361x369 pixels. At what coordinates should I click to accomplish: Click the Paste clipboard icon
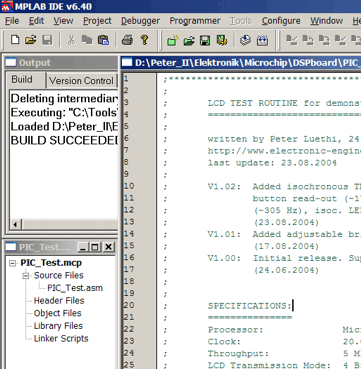pyautogui.click(x=103, y=40)
